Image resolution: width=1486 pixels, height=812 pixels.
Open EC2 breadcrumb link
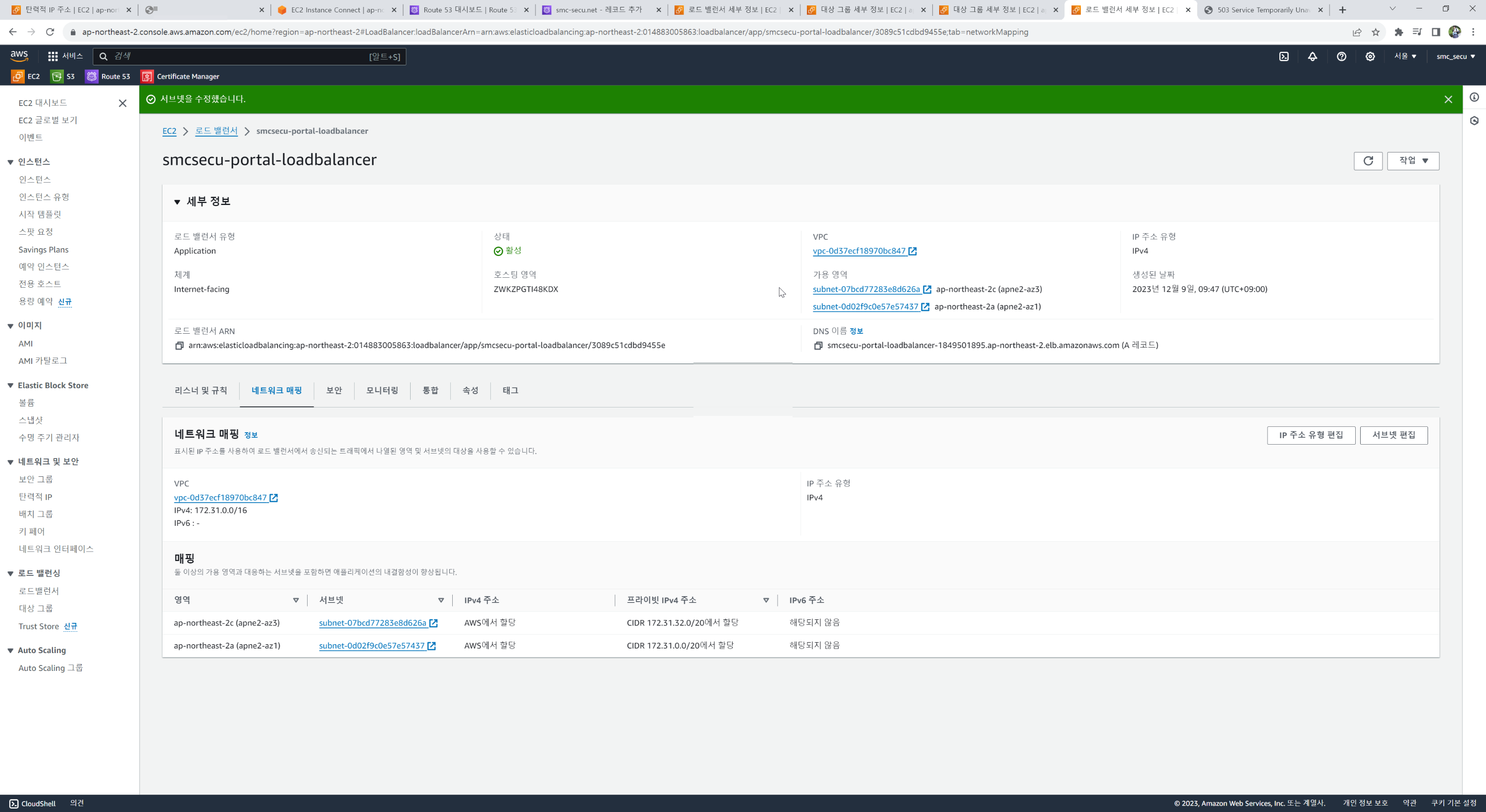point(169,132)
